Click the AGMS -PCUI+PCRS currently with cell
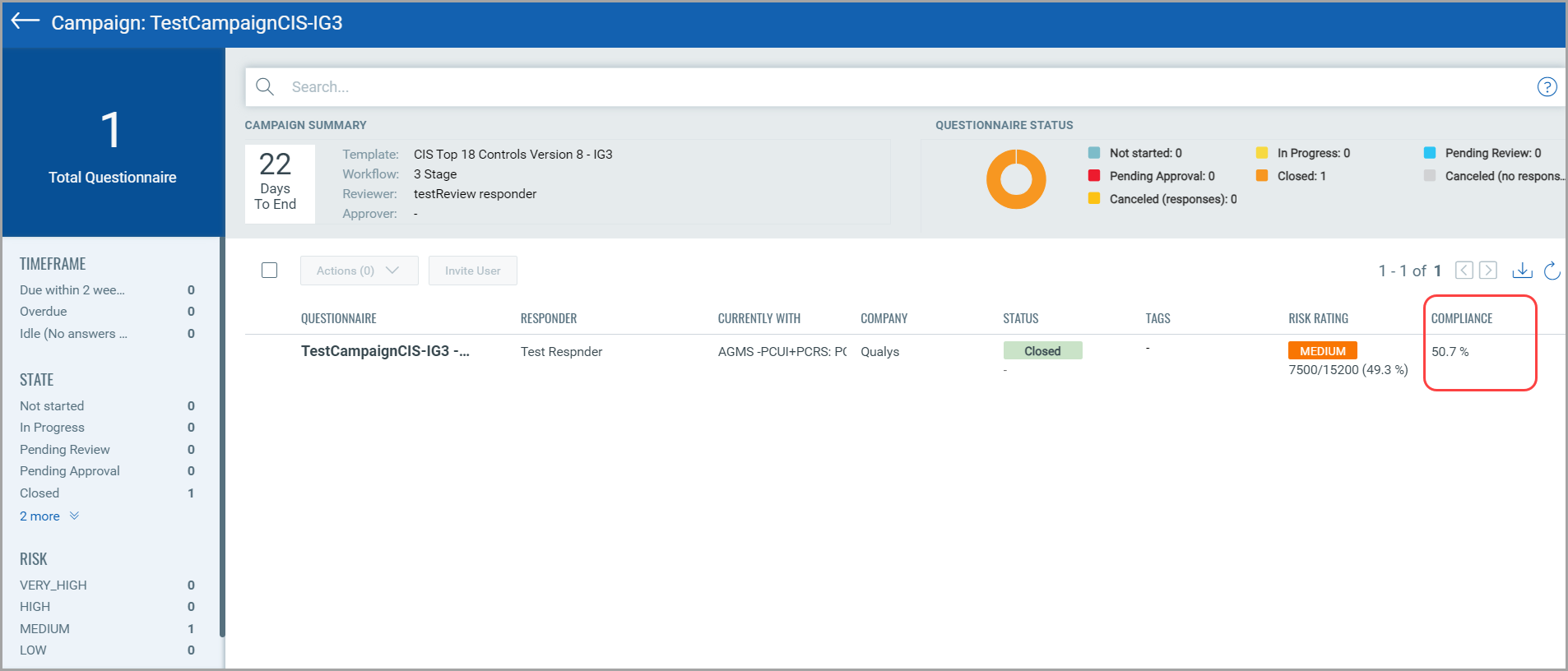This screenshot has width=1568, height=671. coord(782,352)
